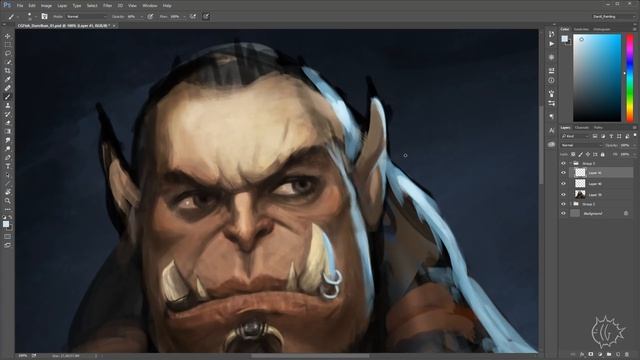The image size is (640, 360).
Task: Select the History Brush tool
Action: [x=8, y=114]
